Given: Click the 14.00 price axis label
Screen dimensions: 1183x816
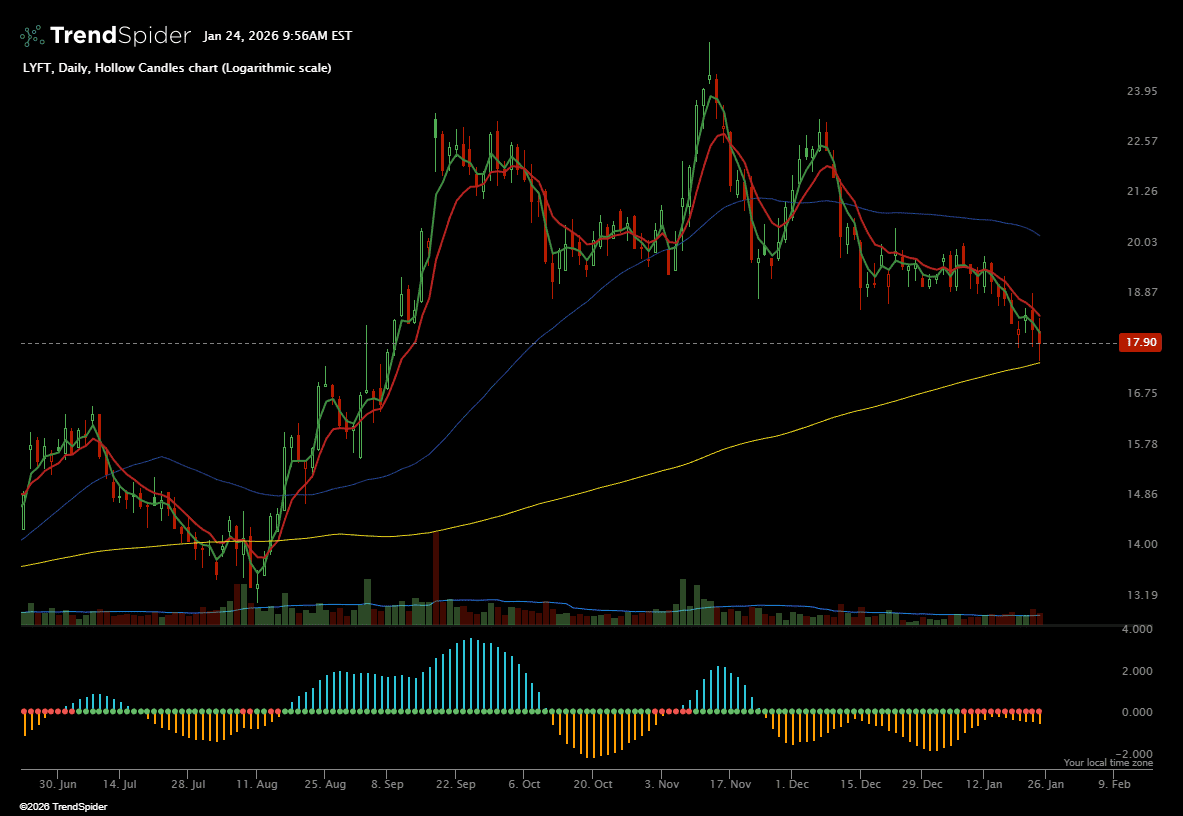Looking at the screenshot, I should pyautogui.click(x=1141, y=544).
